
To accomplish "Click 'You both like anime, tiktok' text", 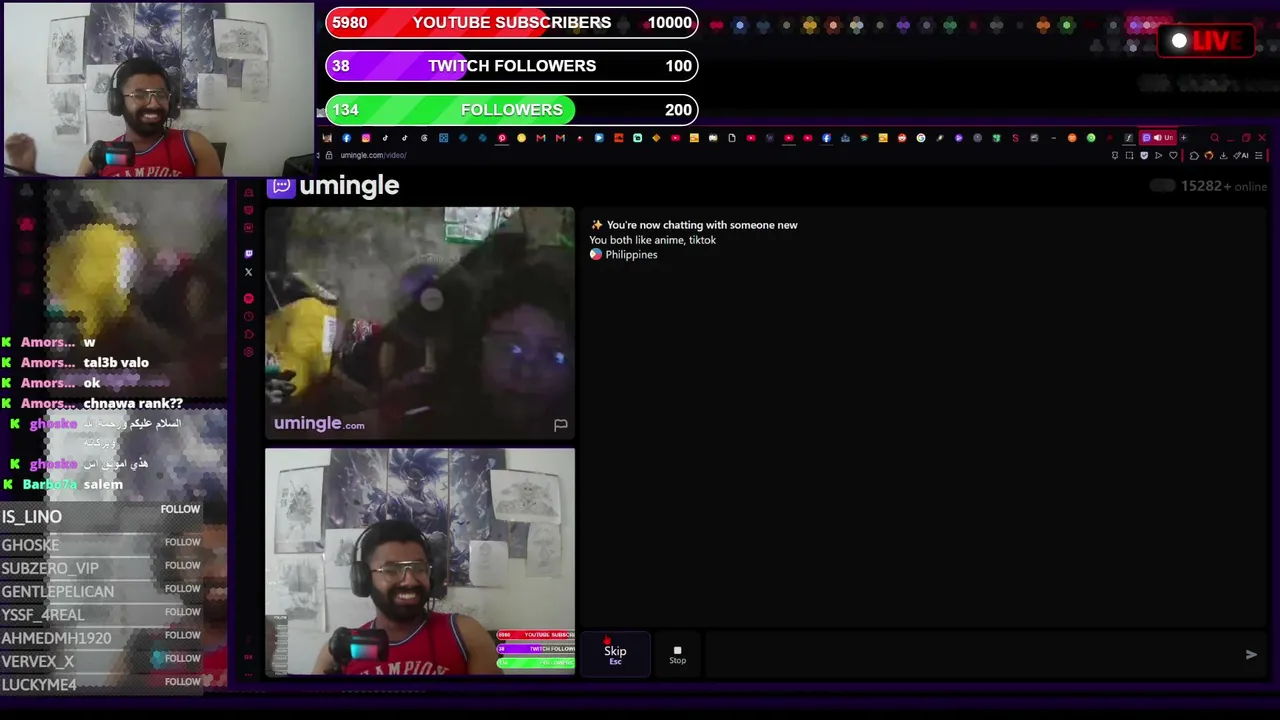I will tap(652, 240).
